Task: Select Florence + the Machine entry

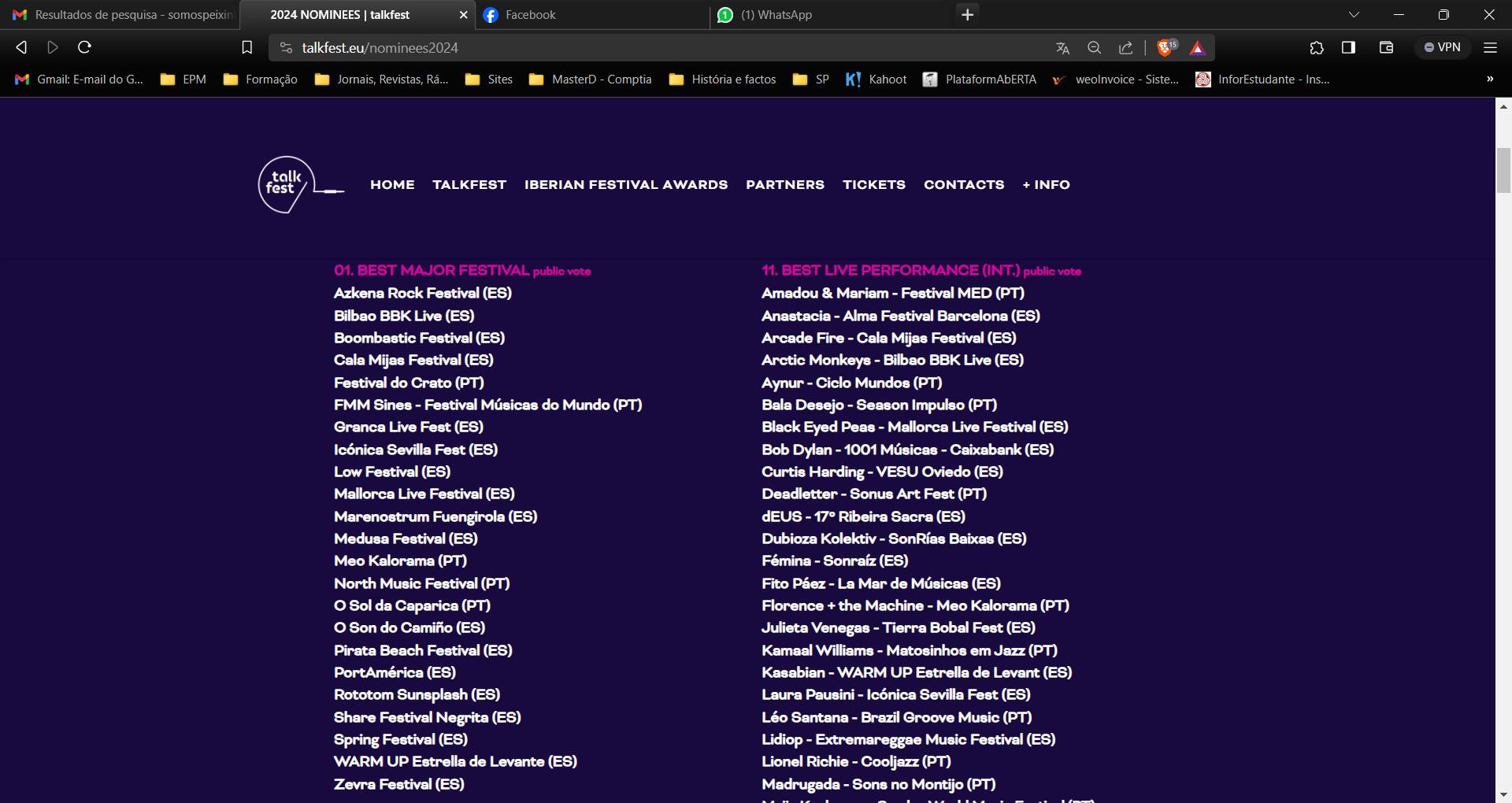Action: [915, 605]
